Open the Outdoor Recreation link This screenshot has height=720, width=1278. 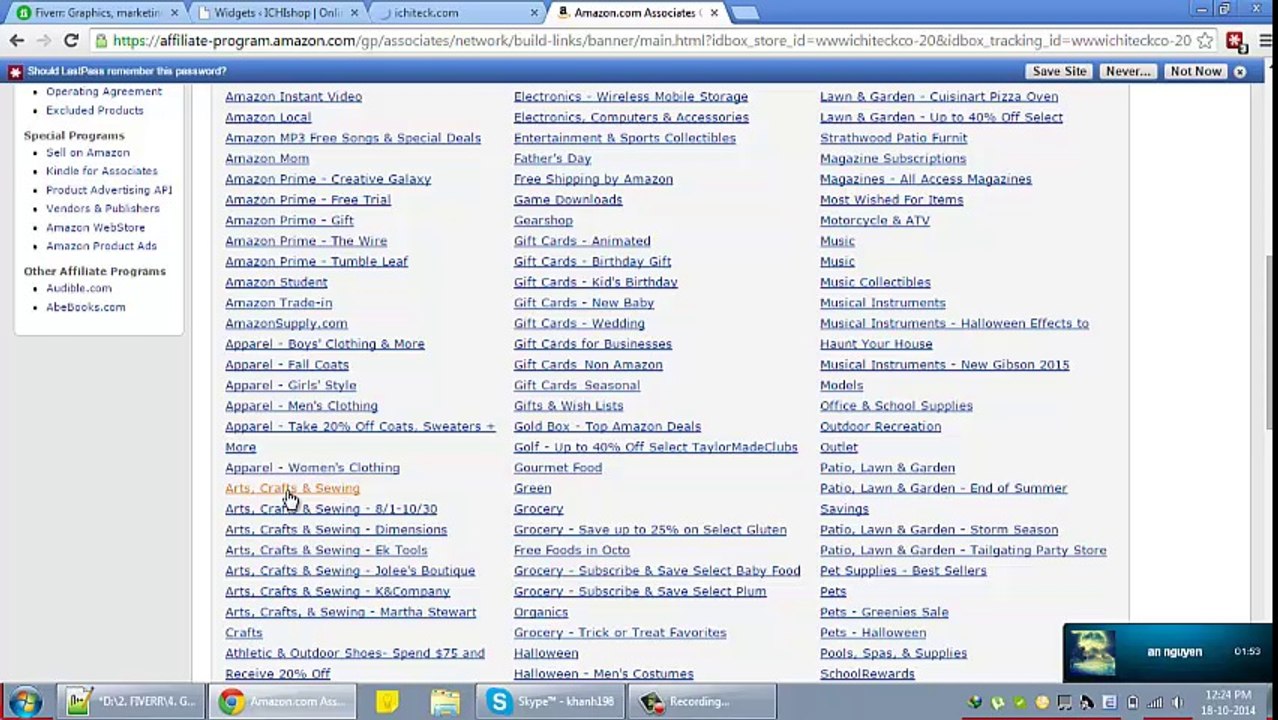[880, 426]
